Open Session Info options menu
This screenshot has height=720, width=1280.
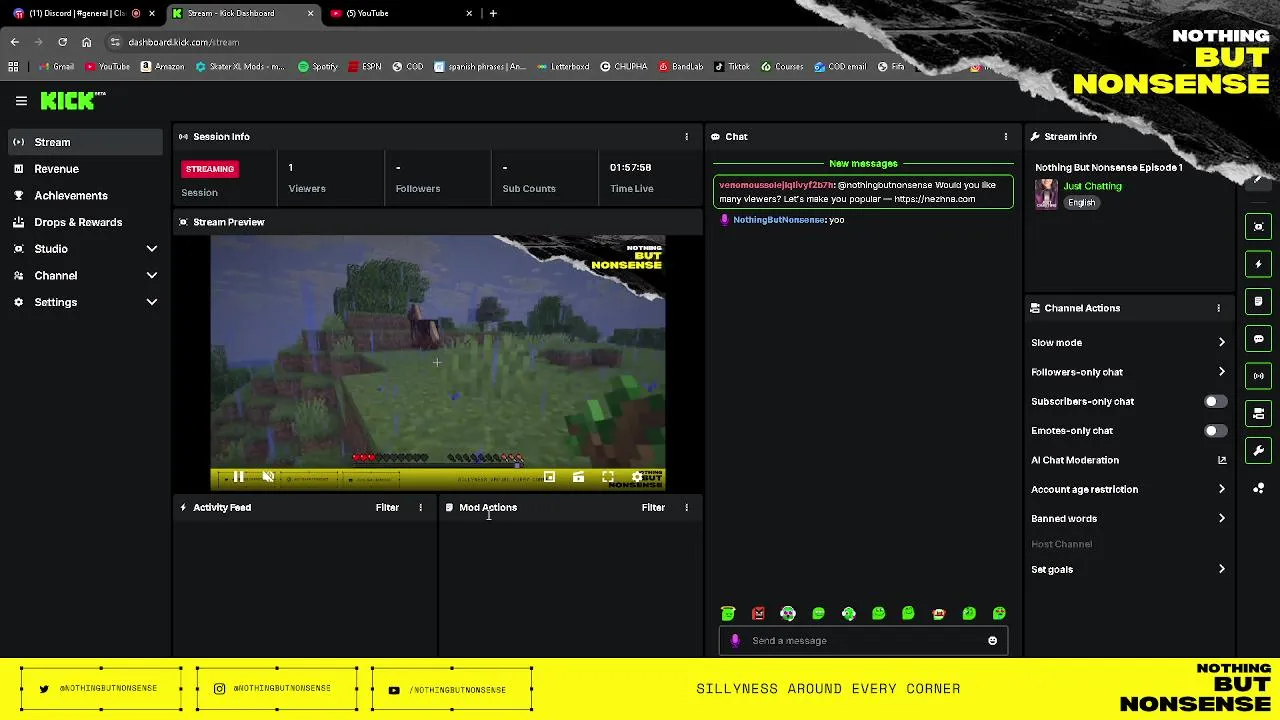(x=686, y=137)
